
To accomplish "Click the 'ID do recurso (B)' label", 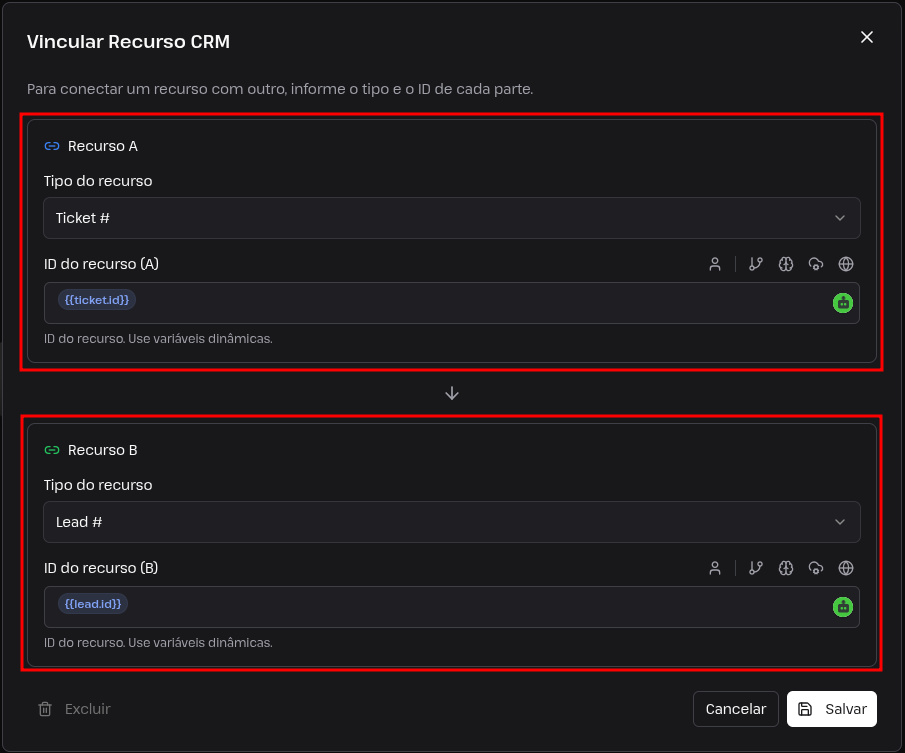I will pyautogui.click(x=101, y=568).
